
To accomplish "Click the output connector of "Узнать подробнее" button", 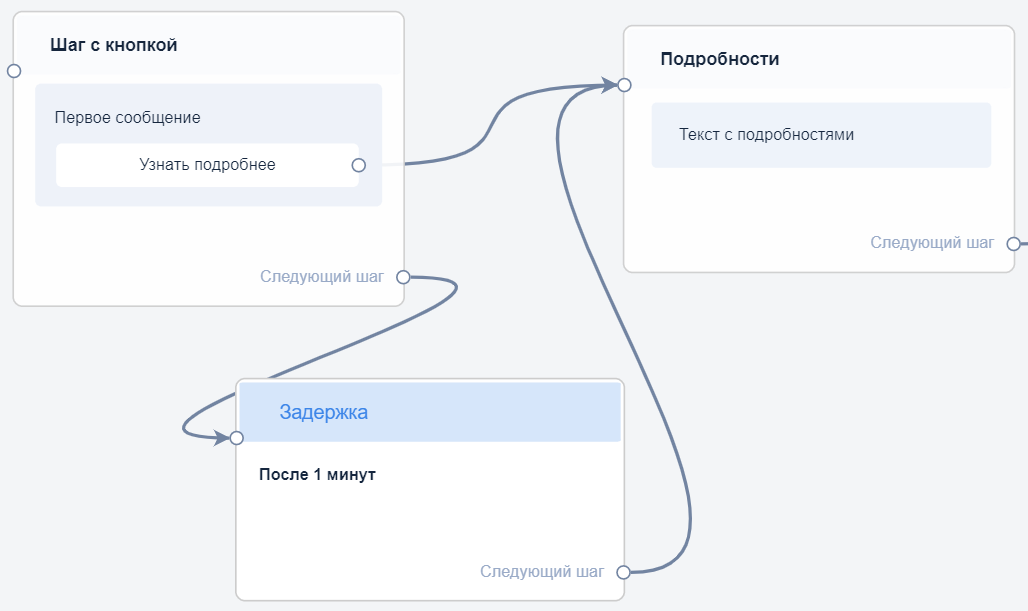I will (358, 165).
